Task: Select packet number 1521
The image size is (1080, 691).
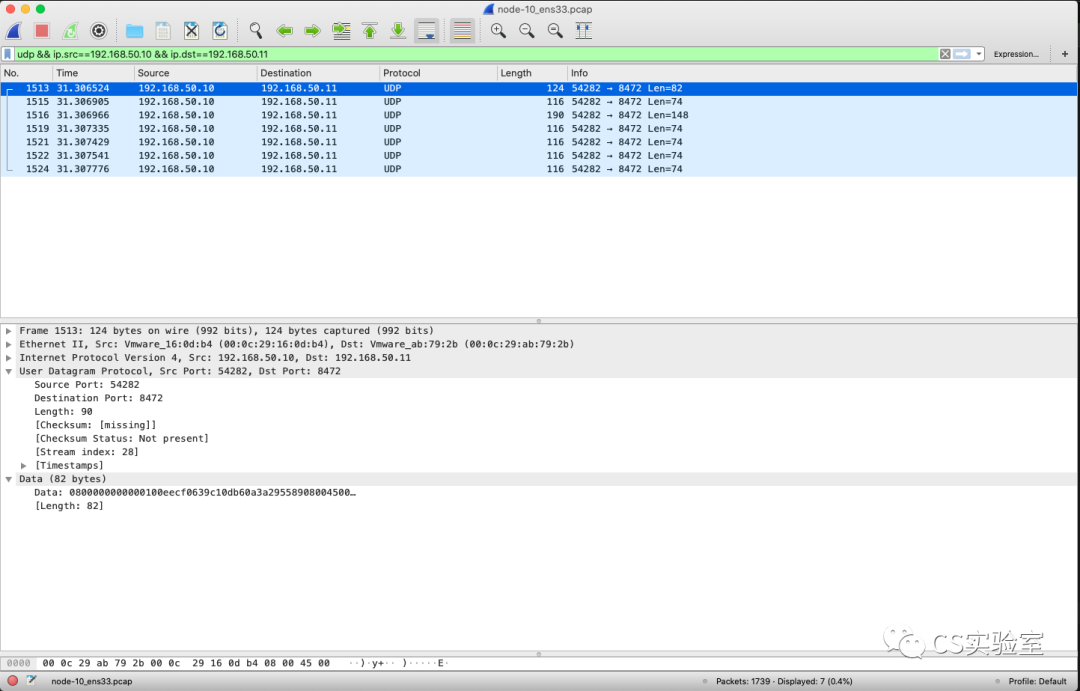Action: pyautogui.click(x=539, y=142)
